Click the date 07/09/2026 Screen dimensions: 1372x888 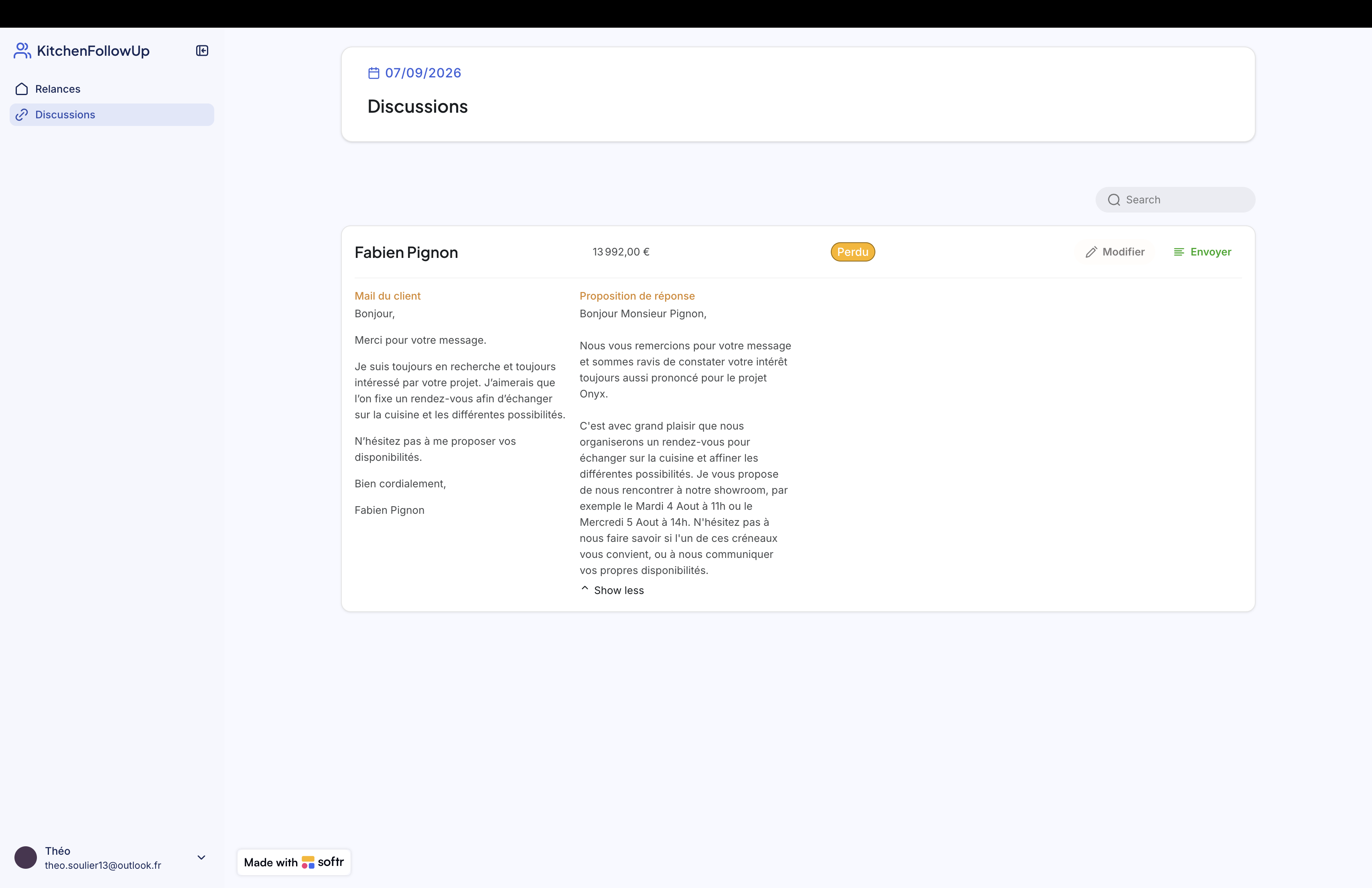click(x=423, y=73)
